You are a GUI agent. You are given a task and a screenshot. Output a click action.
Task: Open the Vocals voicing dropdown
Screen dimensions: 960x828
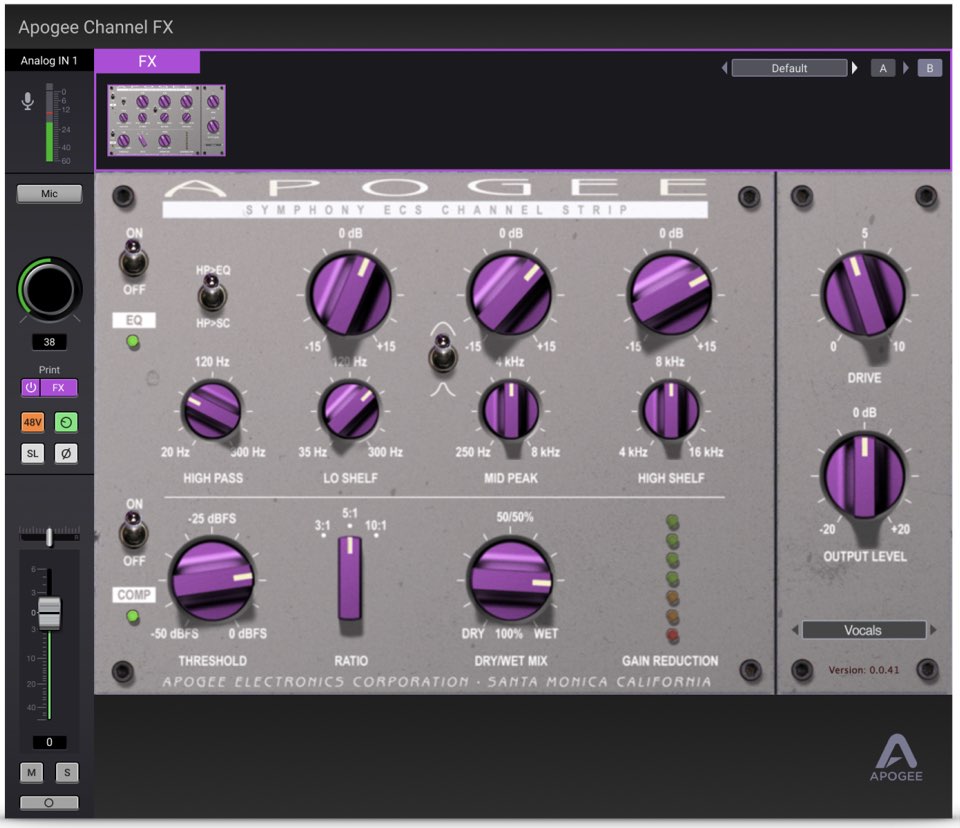pyautogui.click(x=863, y=630)
